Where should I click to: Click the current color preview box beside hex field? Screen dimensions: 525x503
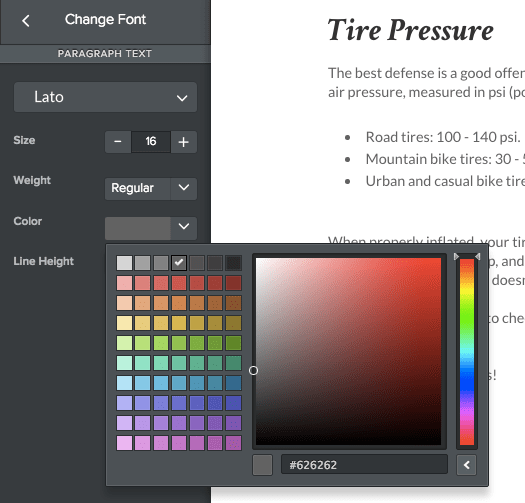pos(262,465)
